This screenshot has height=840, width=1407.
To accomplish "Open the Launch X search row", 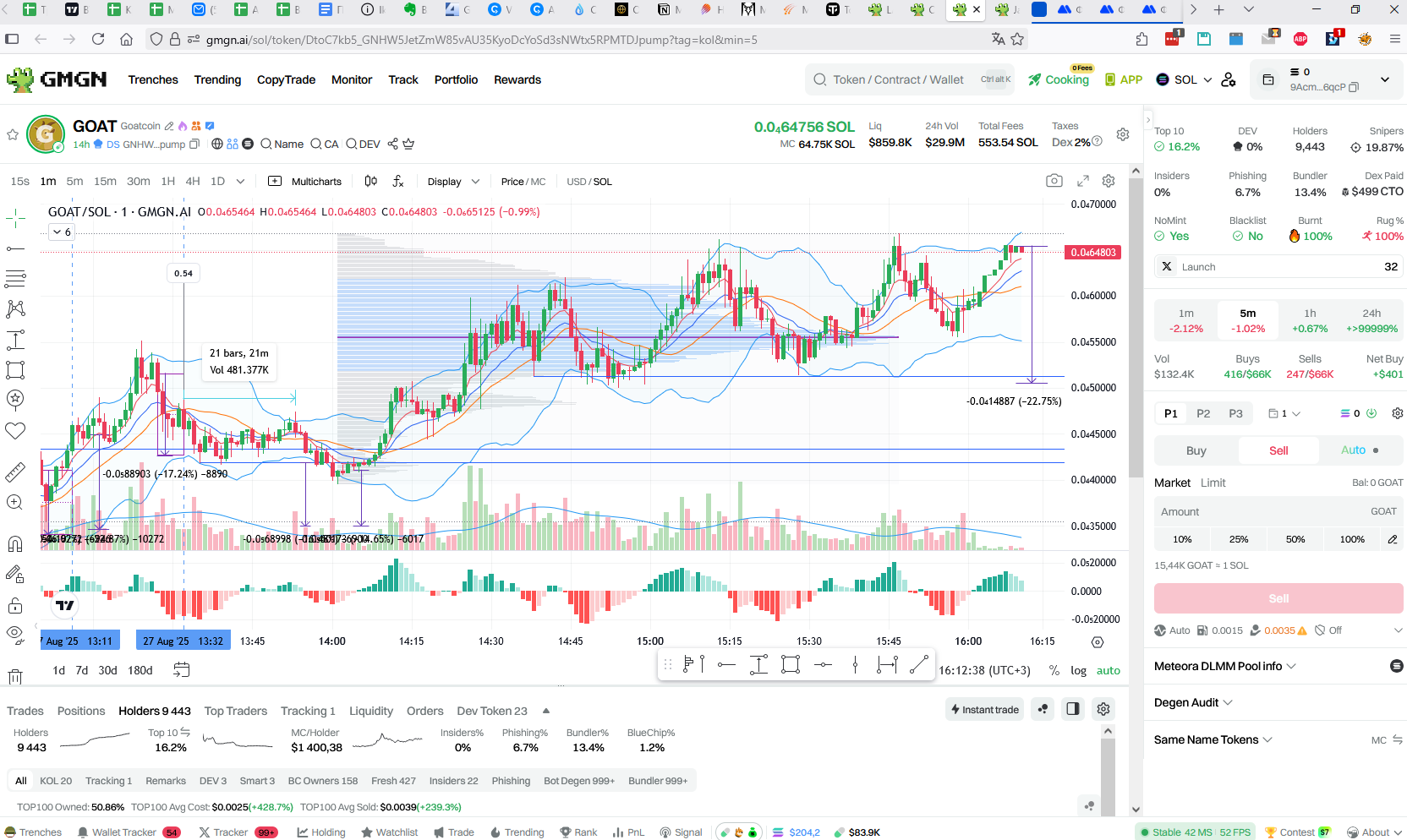I will [x=1278, y=266].
